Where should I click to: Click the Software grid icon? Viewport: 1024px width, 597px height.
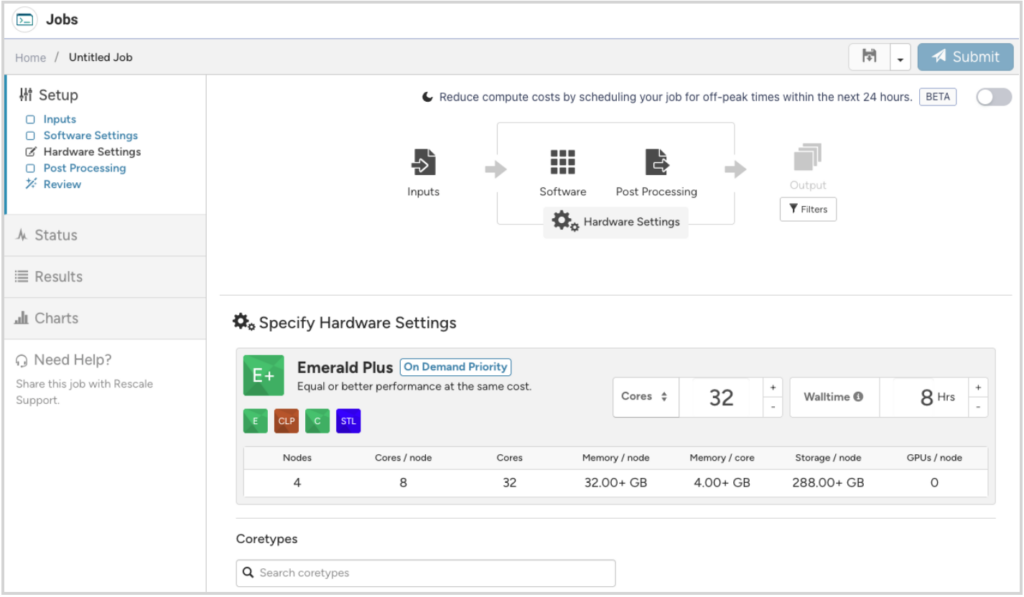pyautogui.click(x=563, y=161)
